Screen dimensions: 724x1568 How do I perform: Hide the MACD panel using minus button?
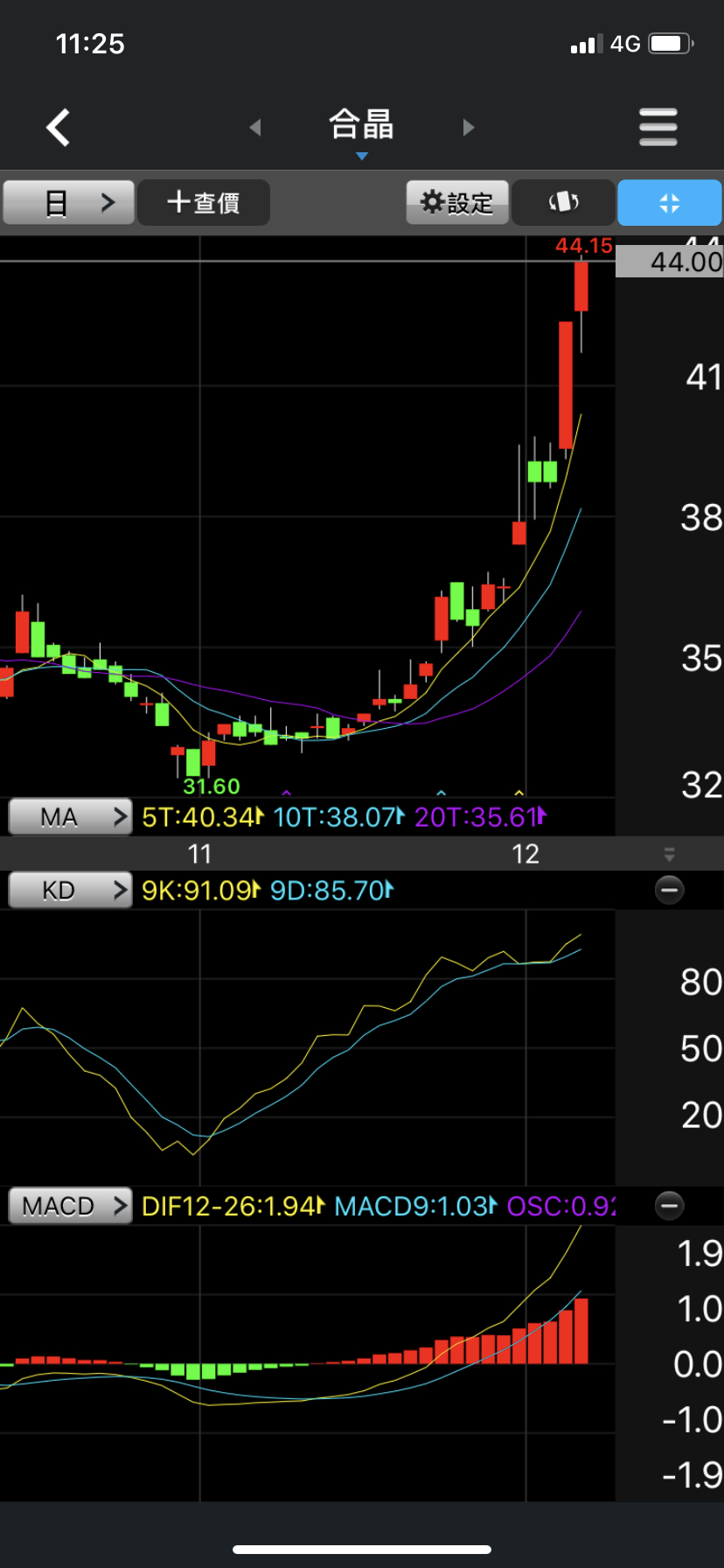tap(669, 1206)
